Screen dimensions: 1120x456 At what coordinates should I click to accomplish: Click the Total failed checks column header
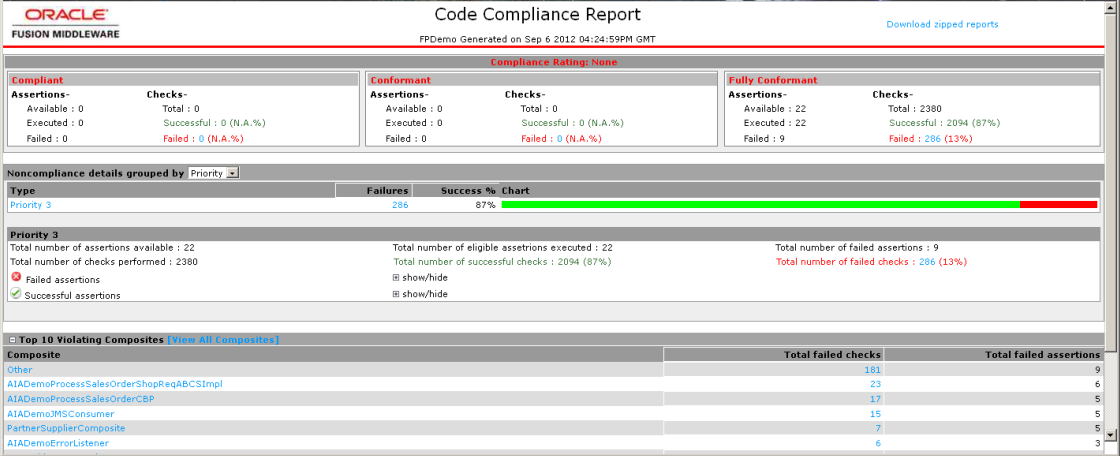774,355
